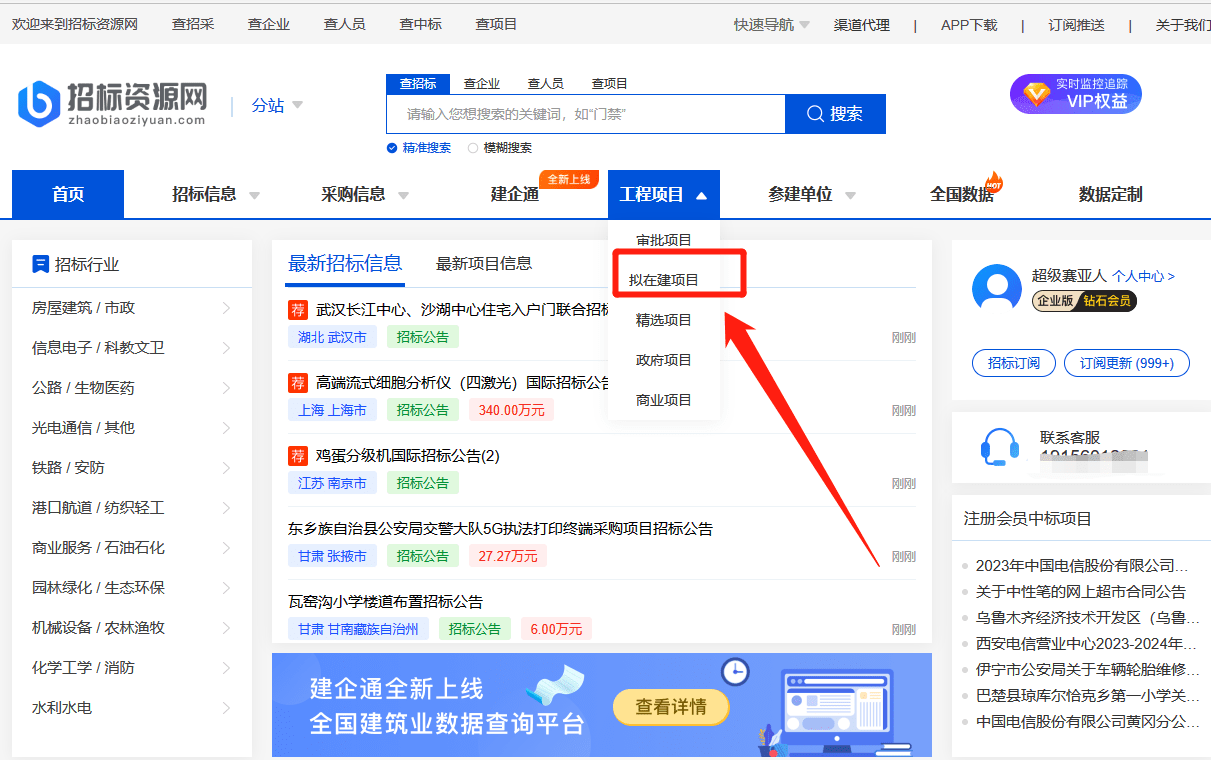Image resolution: width=1211 pixels, height=760 pixels.
Task: Open 个人中心 link
Action: point(1143,276)
